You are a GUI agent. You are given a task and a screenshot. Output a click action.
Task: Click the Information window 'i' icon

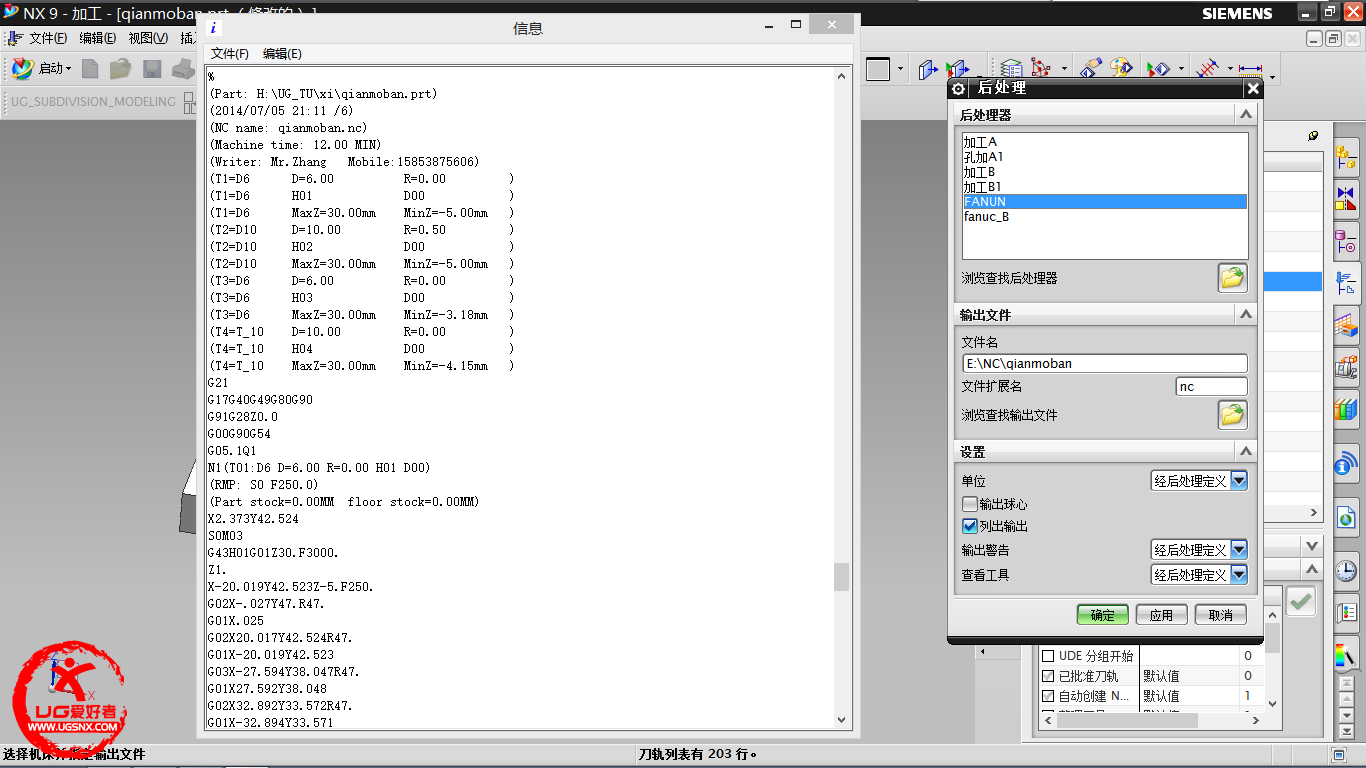tap(212, 28)
